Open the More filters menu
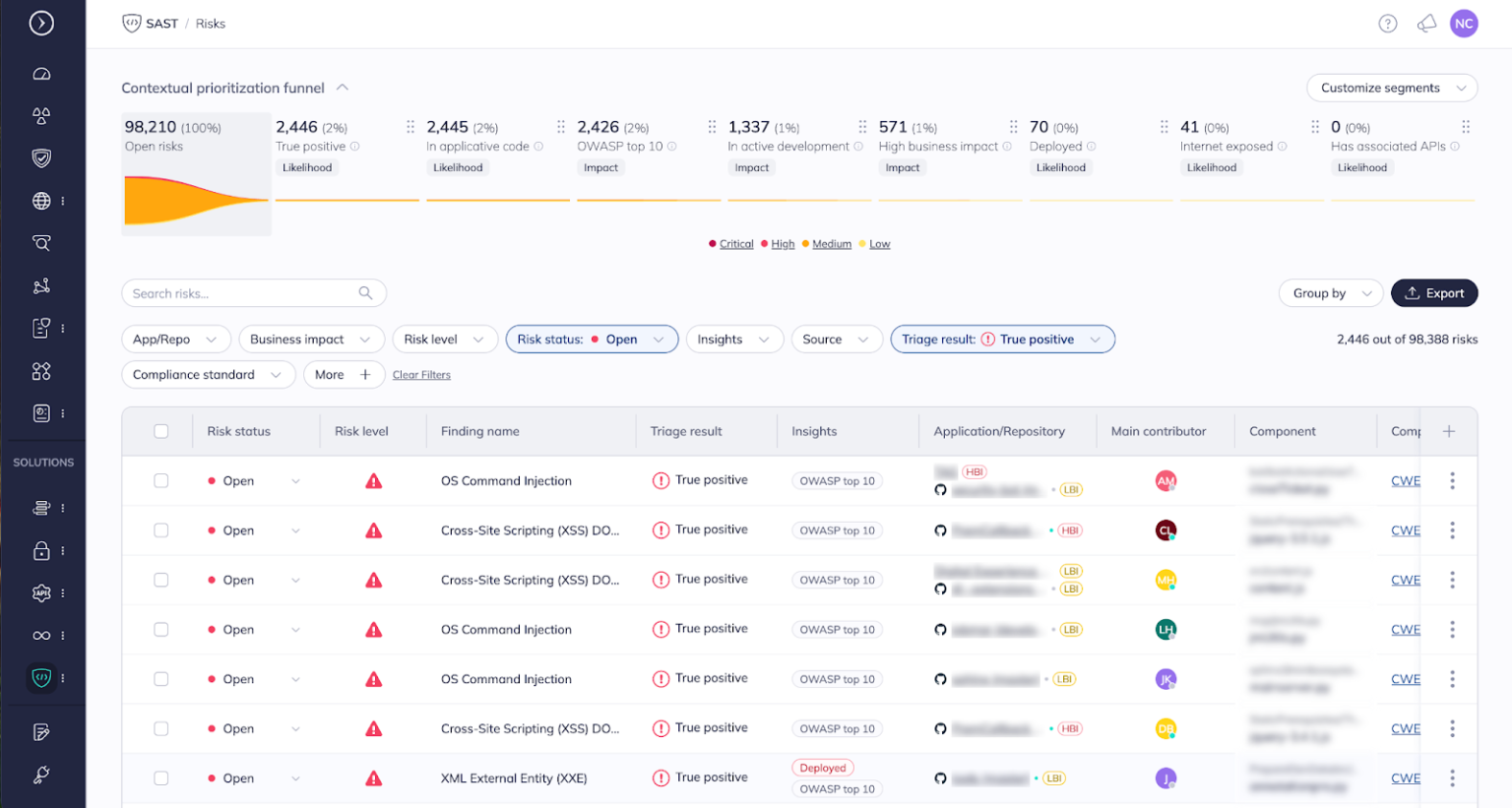 point(344,374)
